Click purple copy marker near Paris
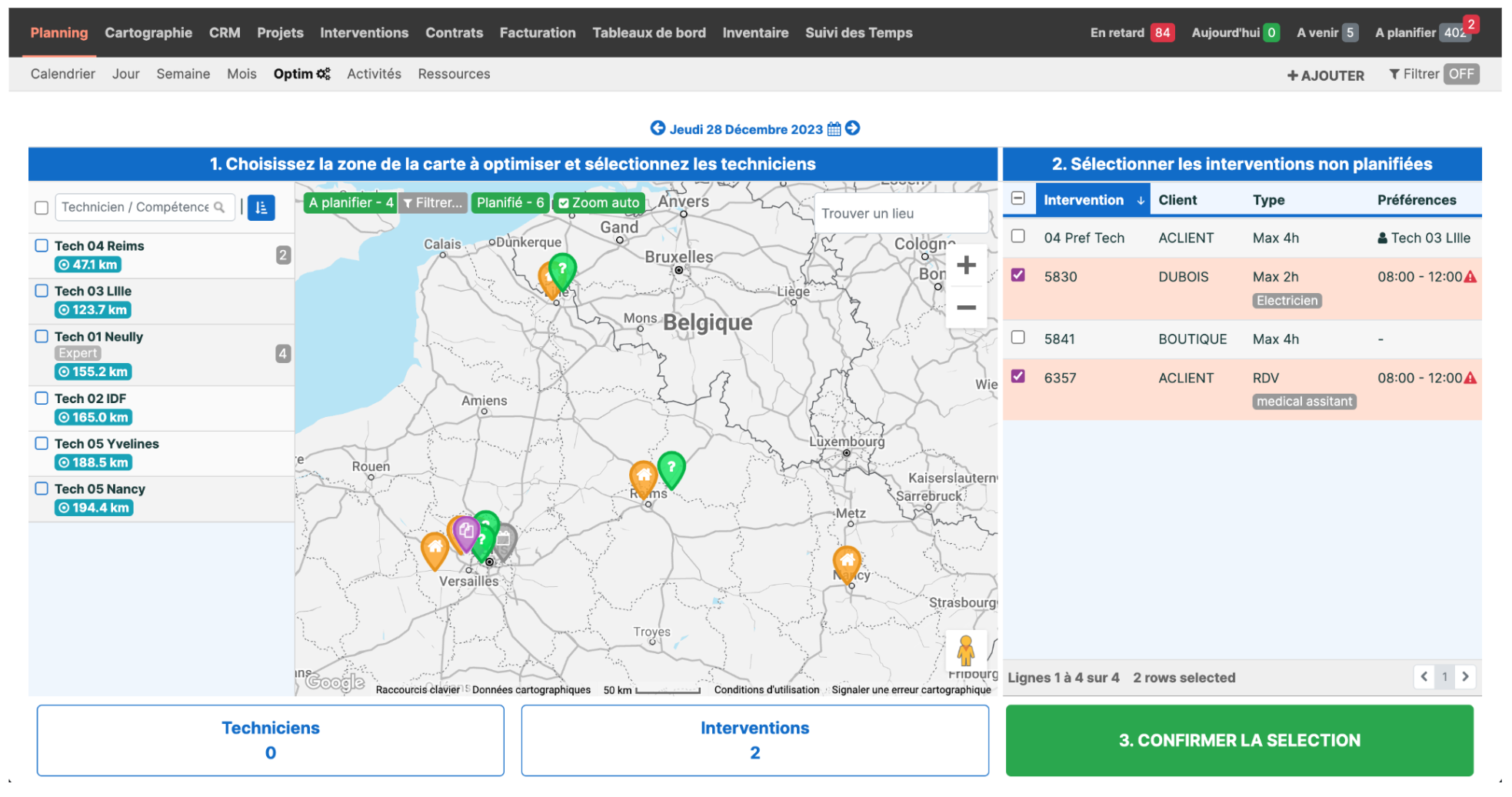 coord(465,533)
